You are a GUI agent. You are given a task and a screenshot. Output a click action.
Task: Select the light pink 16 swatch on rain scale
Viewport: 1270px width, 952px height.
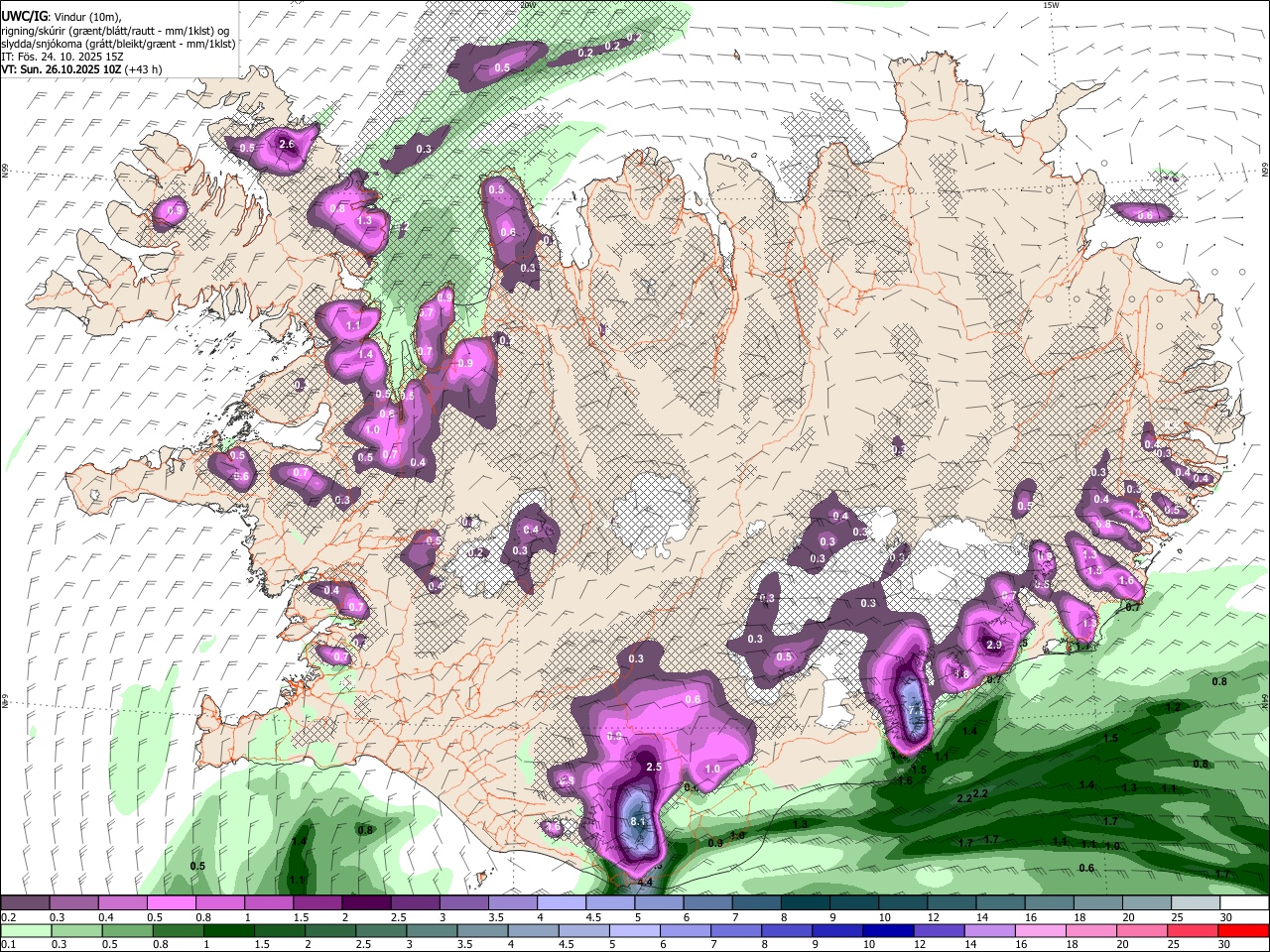[x=1041, y=931]
